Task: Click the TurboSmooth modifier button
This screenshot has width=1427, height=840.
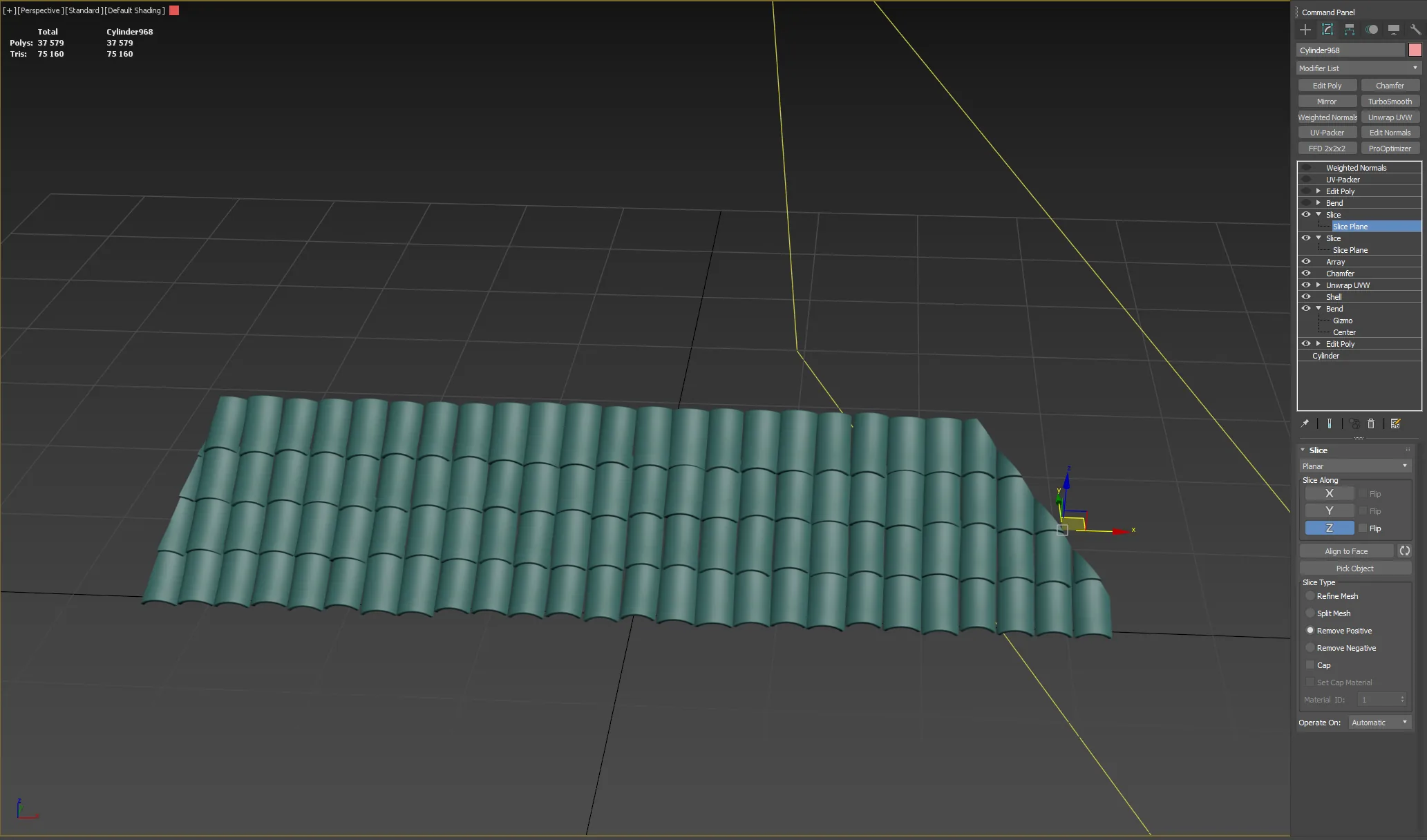Action: [1390, 101]
